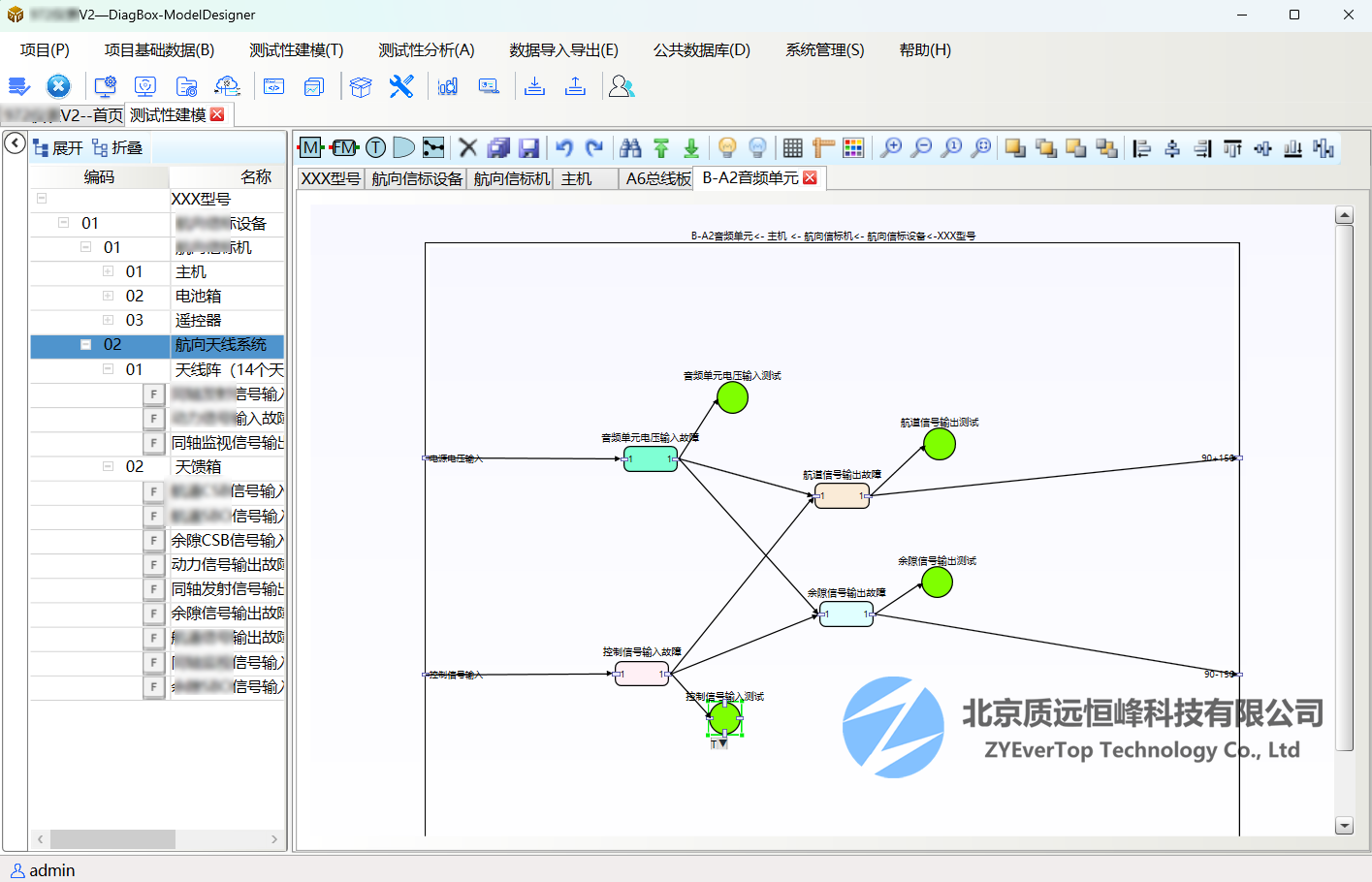The height and width of the screenshot is (882, 1372).
Task: Align selected nodes to the bottom
Action: [1292, 147]
